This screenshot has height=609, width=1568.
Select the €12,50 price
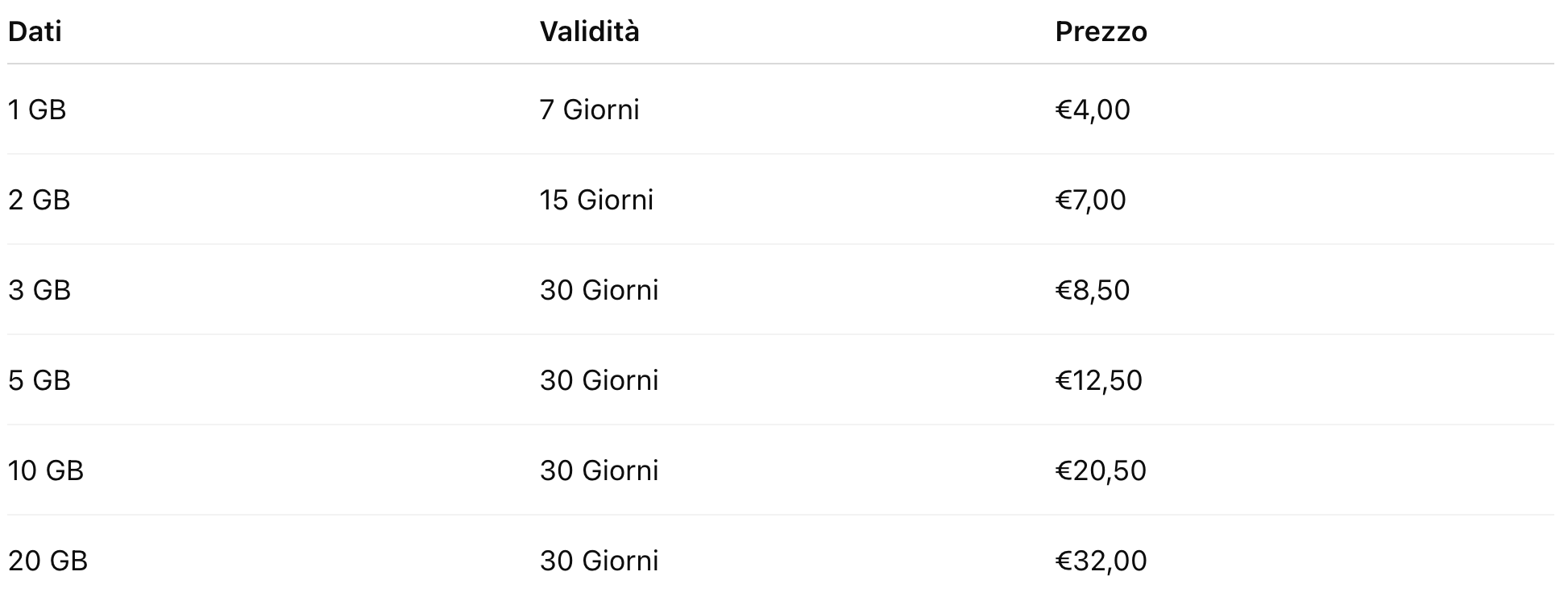(x=1098, y=380)
